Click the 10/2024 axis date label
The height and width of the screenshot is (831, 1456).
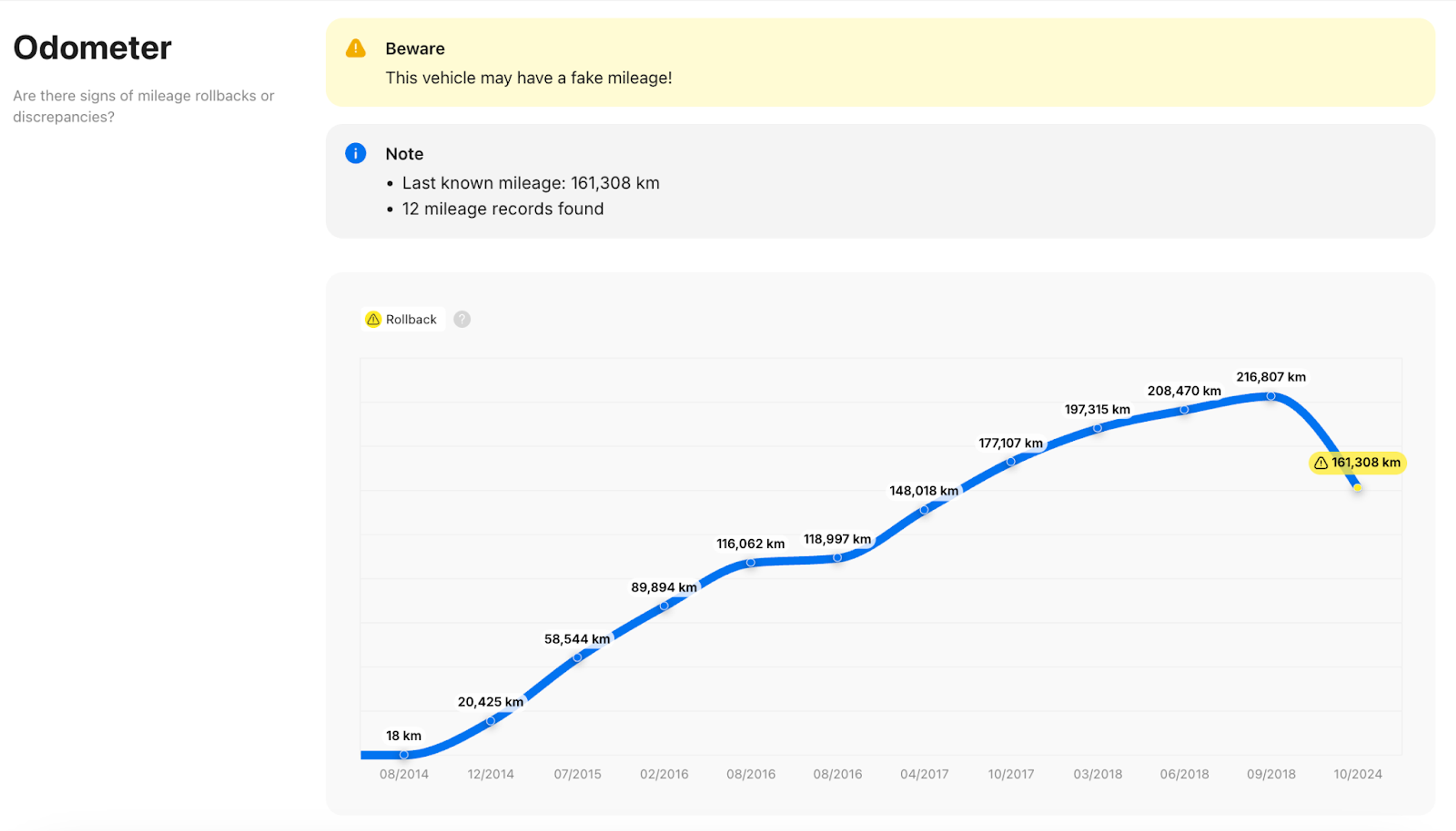1357,774
